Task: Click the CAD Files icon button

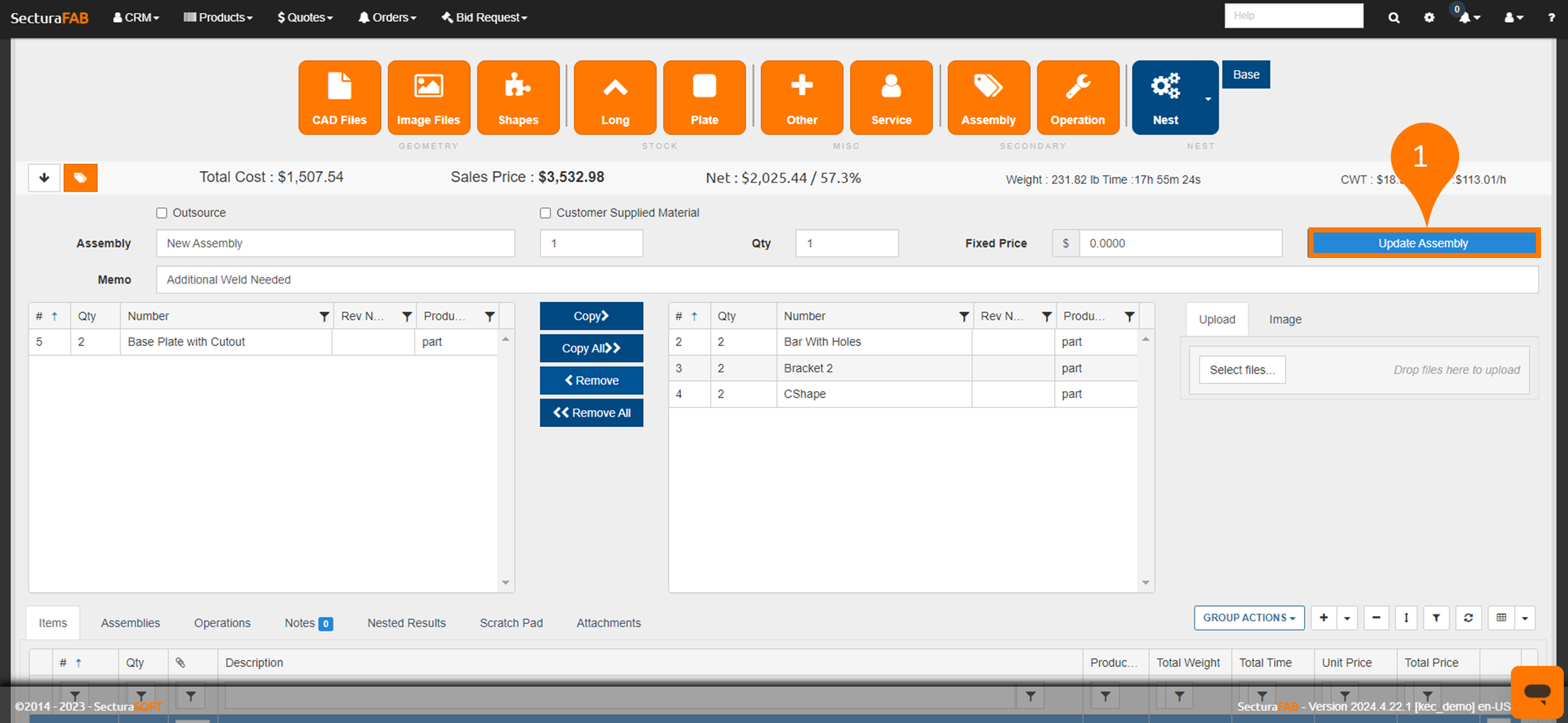Action: (x=339, y=98)
